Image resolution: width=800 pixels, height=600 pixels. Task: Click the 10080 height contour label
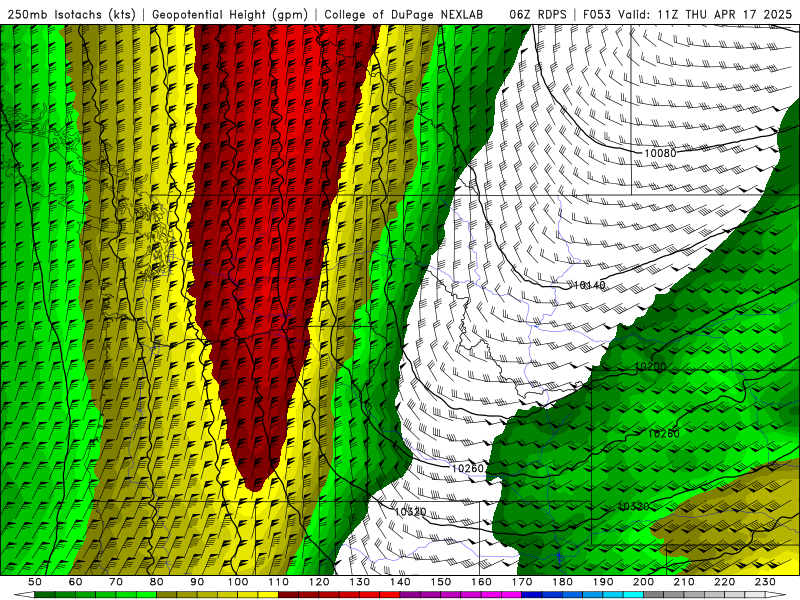pyautogui.click(x=660, y=153)
